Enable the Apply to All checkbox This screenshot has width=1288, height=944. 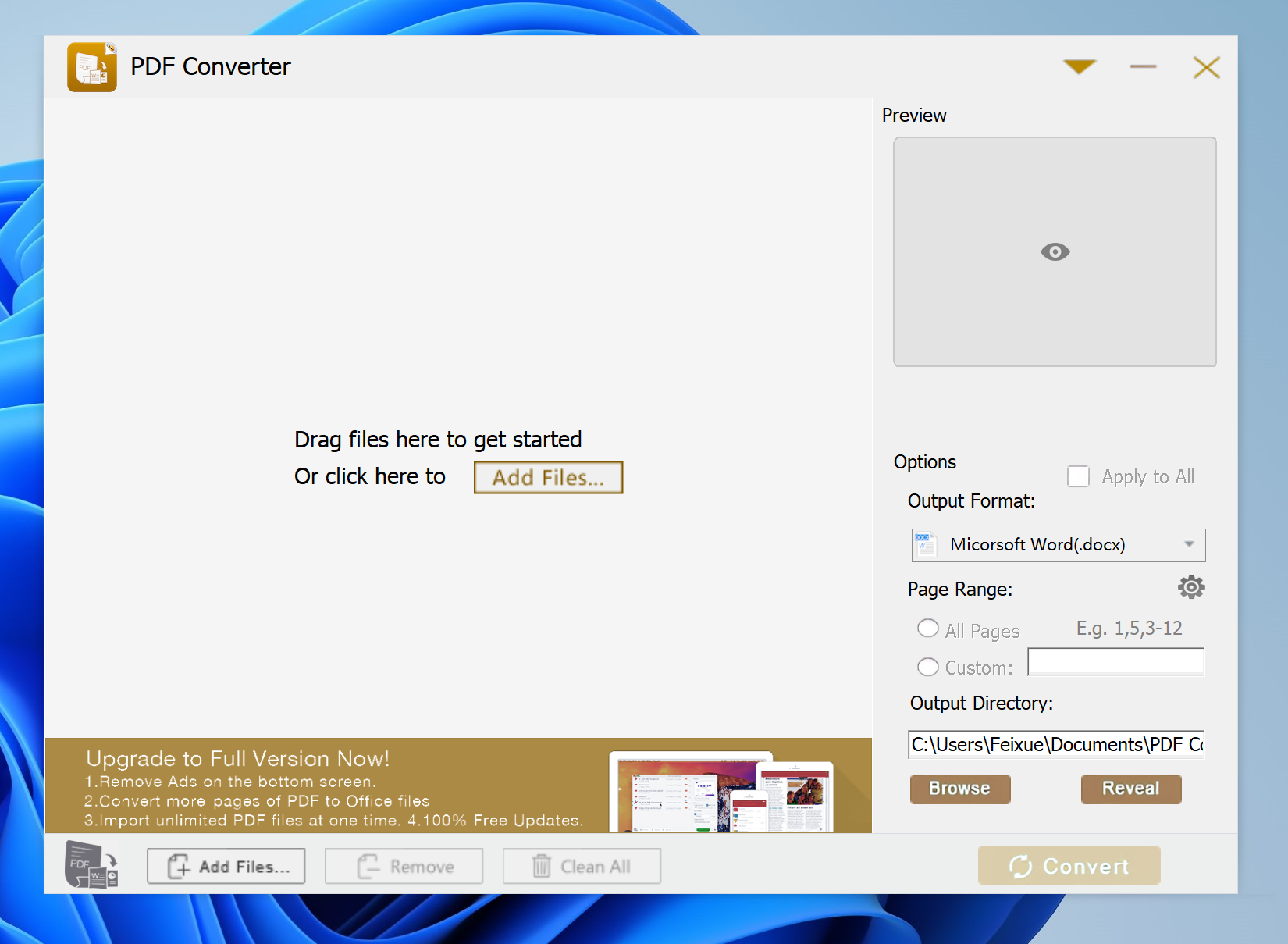[x=1078, y=476]
